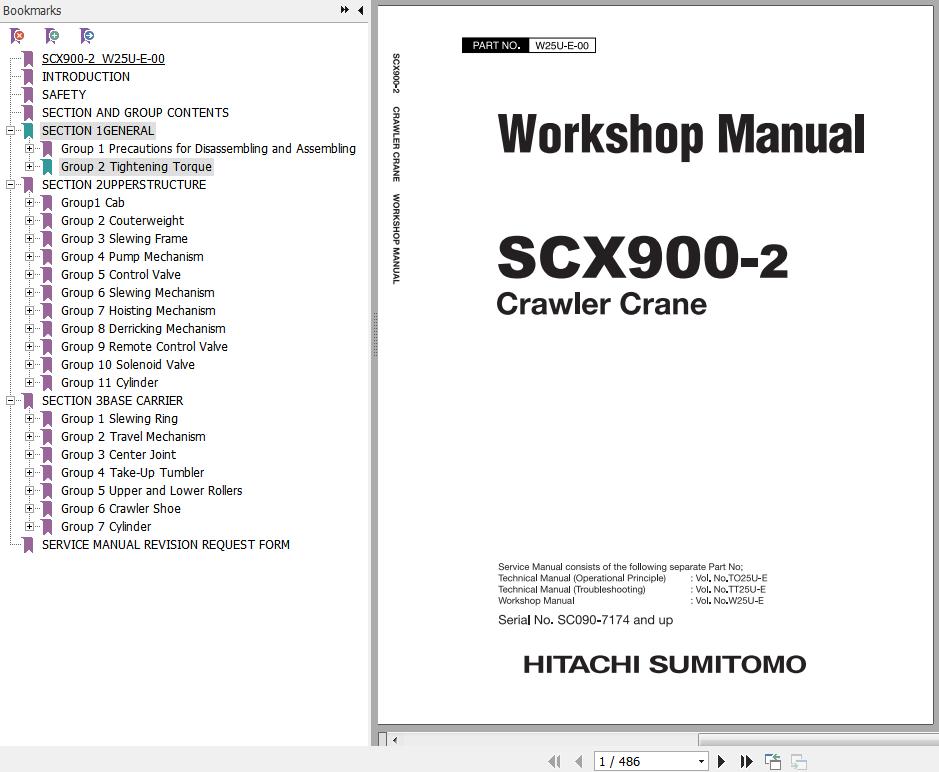This screenshot has width=939, height=772.
Task: Open the SAFETY bookmark
Action: pyautogui.click(x=64, y=95)
